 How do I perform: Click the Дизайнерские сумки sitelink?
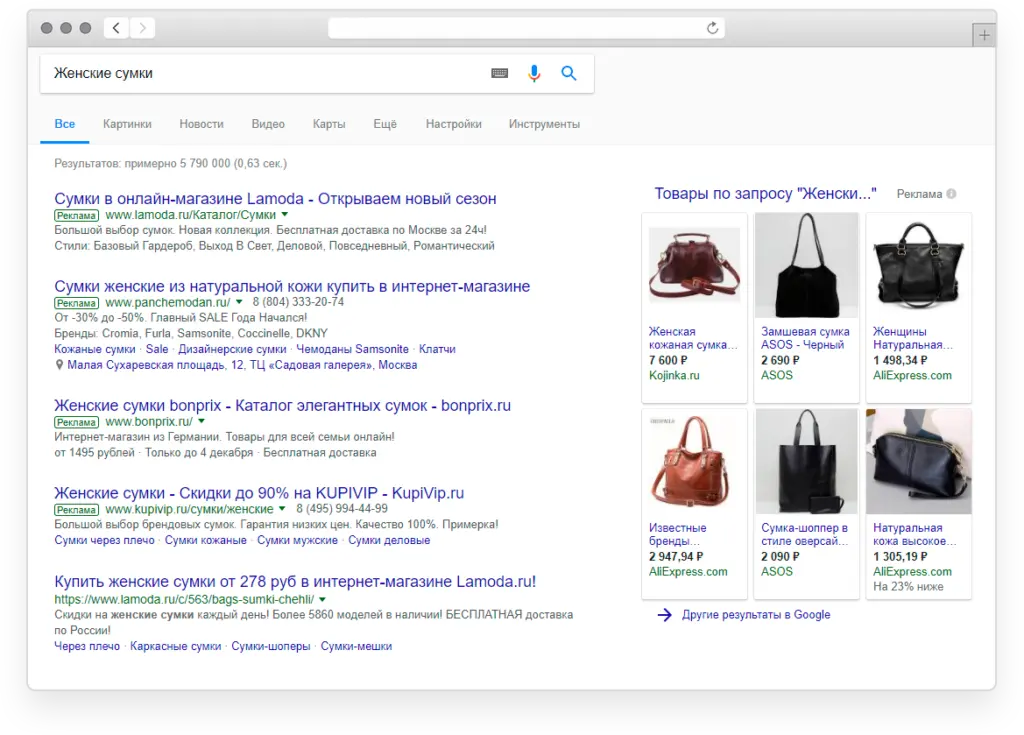point(232,350)
